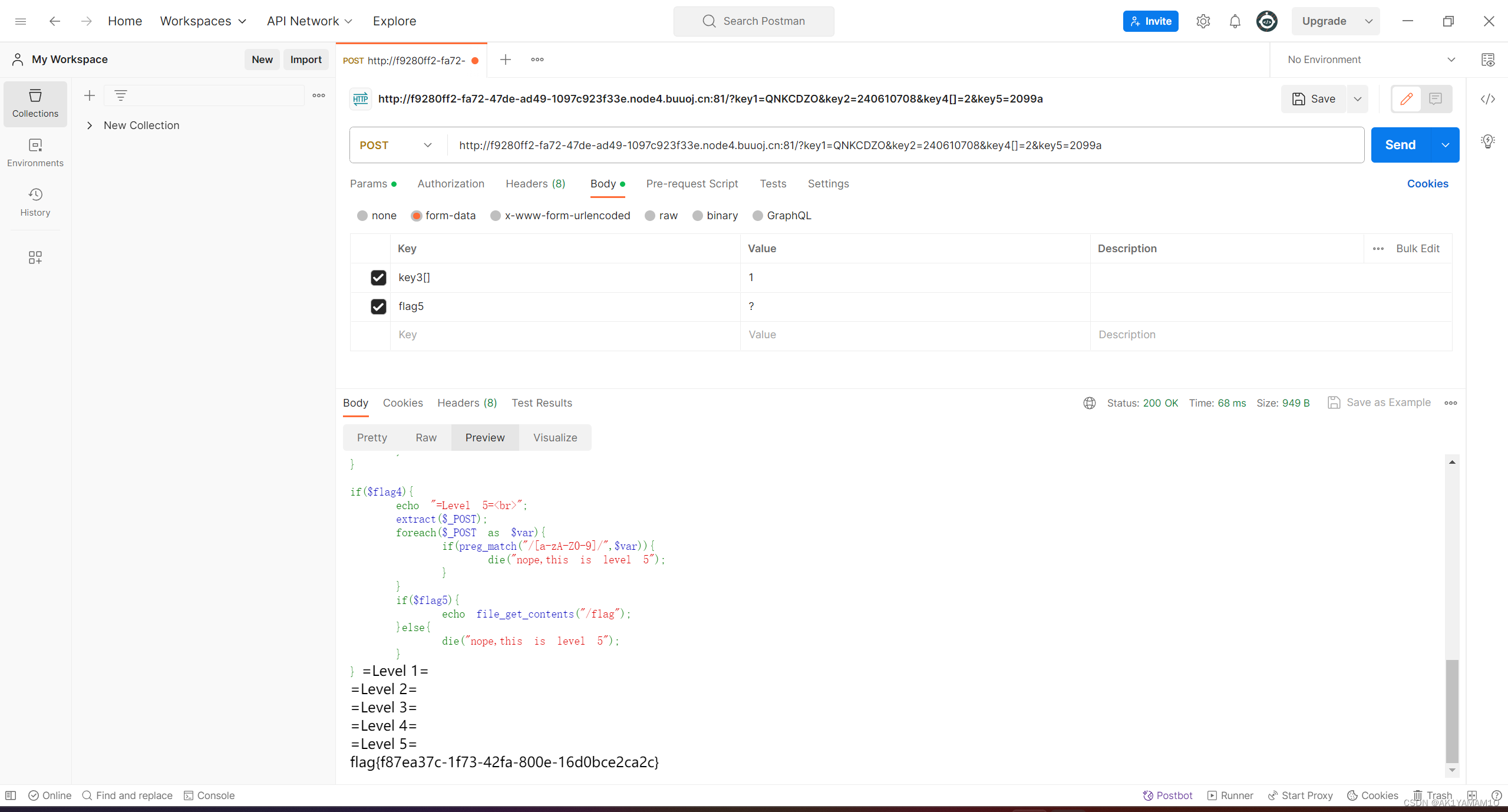Click the code snippet icon
Screen dimensions: 1508x812
(x=1487, y=99)
